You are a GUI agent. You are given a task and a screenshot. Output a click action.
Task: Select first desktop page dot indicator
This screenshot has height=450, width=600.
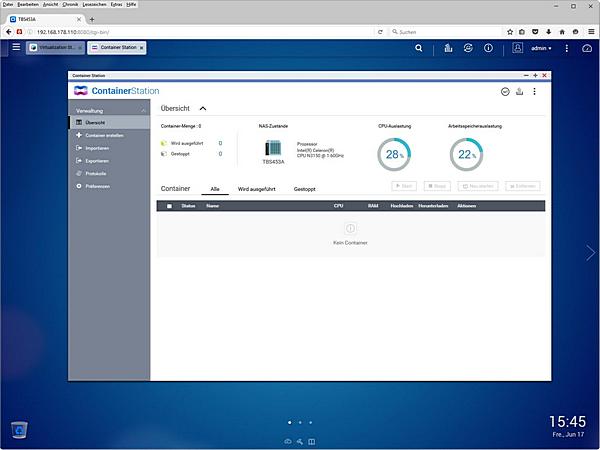tap(290, 422)
